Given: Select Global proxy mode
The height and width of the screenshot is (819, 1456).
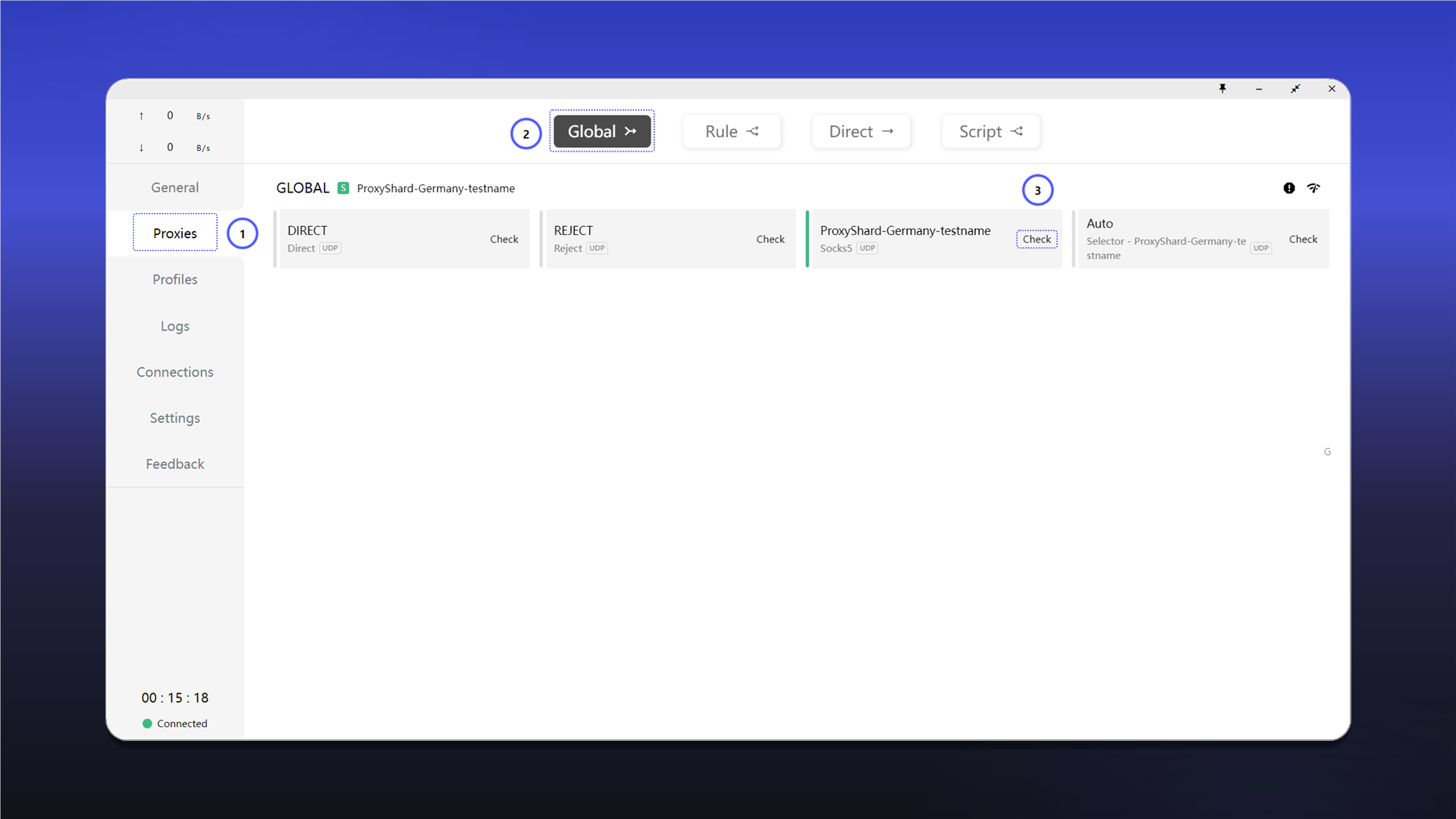Looking at the screenshot, I should [x=602, y=131].
